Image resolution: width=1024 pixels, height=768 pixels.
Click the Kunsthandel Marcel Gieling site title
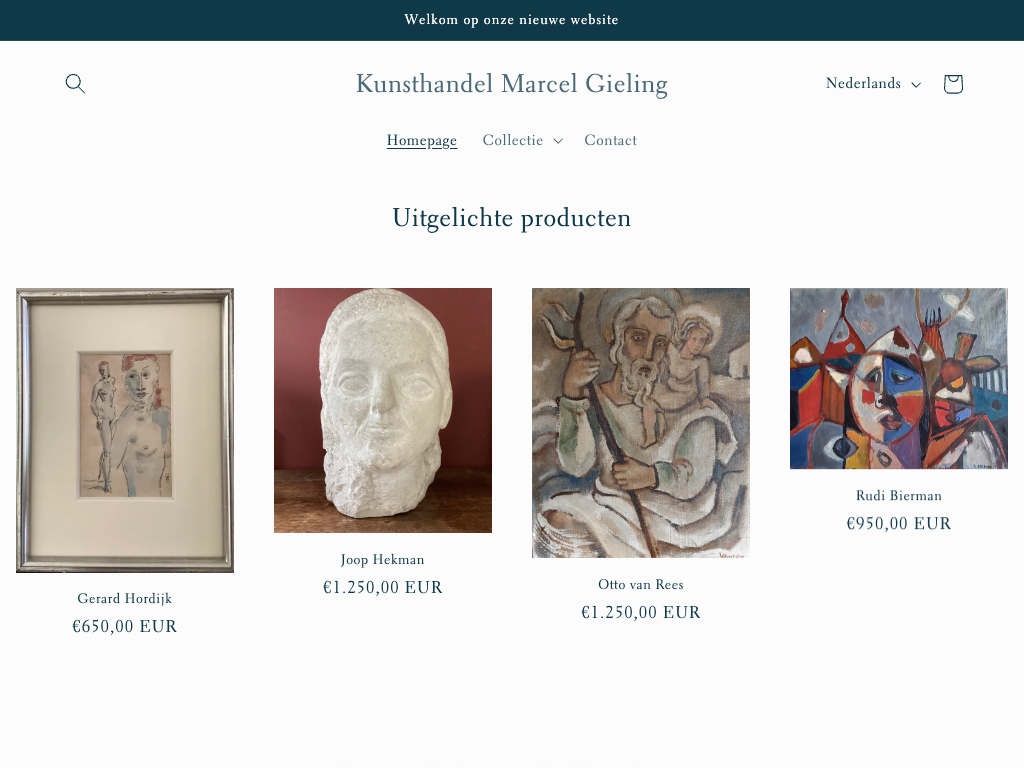[511, 84]
